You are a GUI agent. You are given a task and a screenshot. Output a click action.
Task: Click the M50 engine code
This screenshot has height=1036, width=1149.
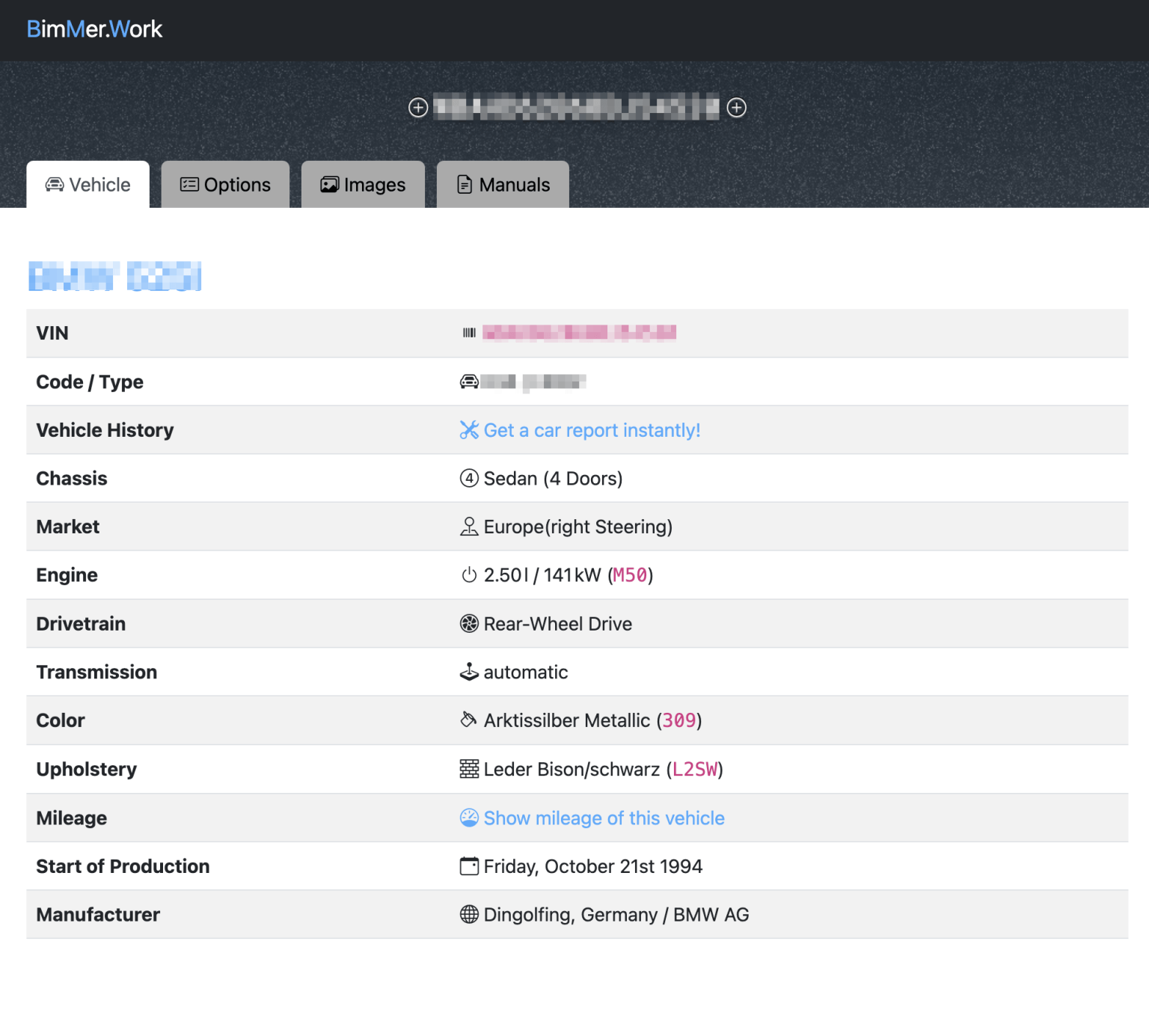(x=630, y=575)
